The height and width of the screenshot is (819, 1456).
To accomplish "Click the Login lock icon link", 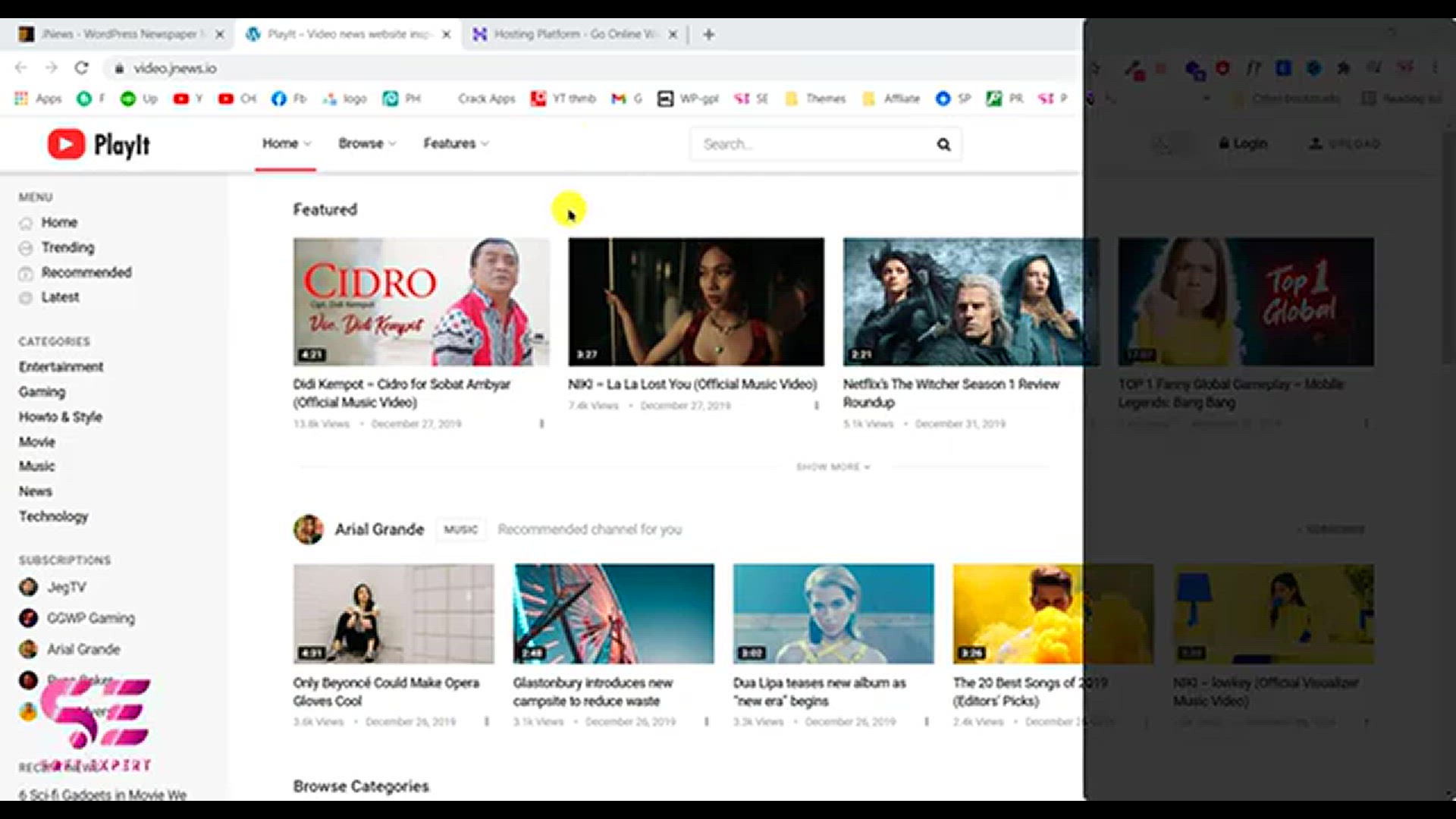I will tap(1243, 143).
